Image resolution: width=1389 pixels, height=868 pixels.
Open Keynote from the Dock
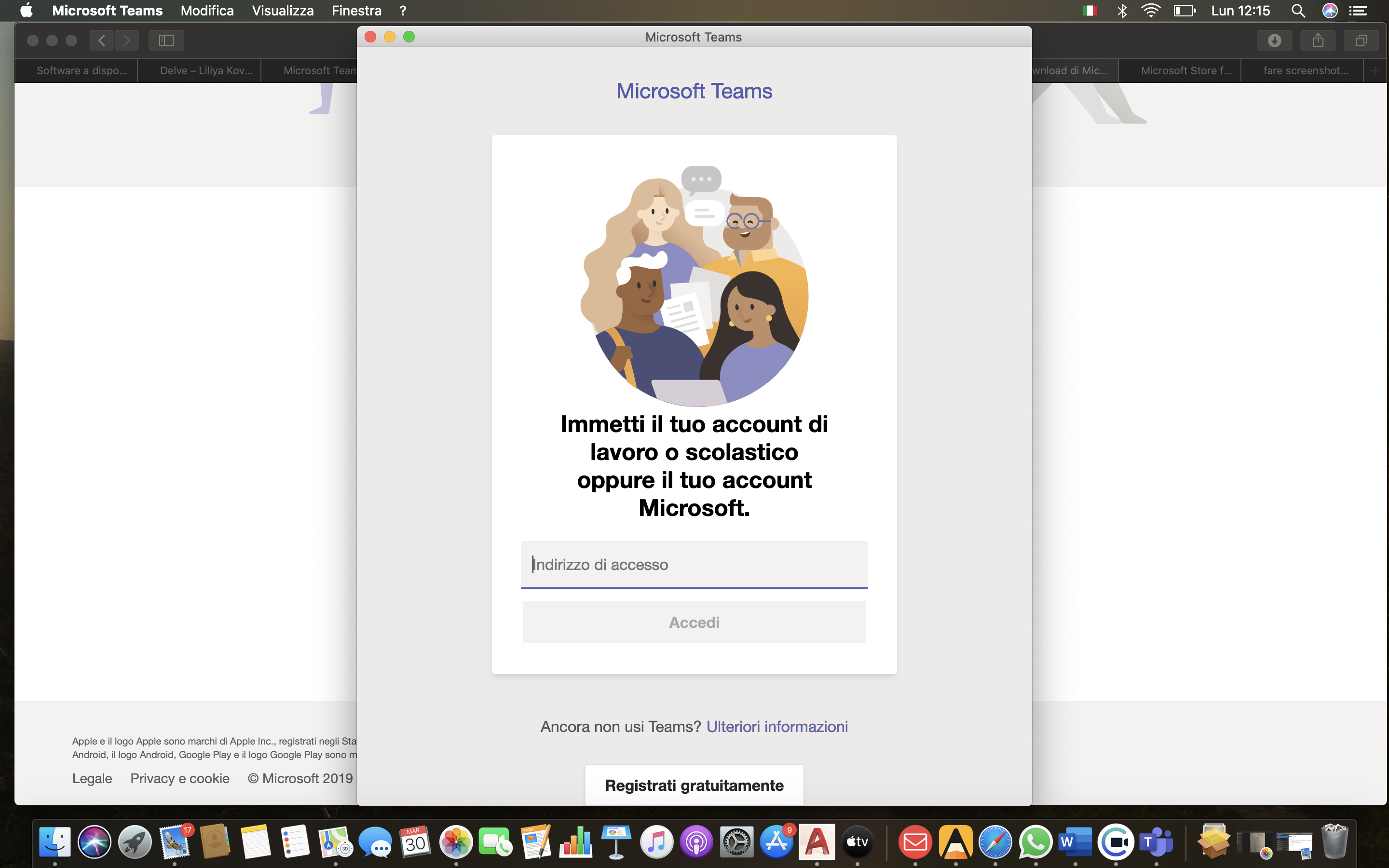(616, 841)
